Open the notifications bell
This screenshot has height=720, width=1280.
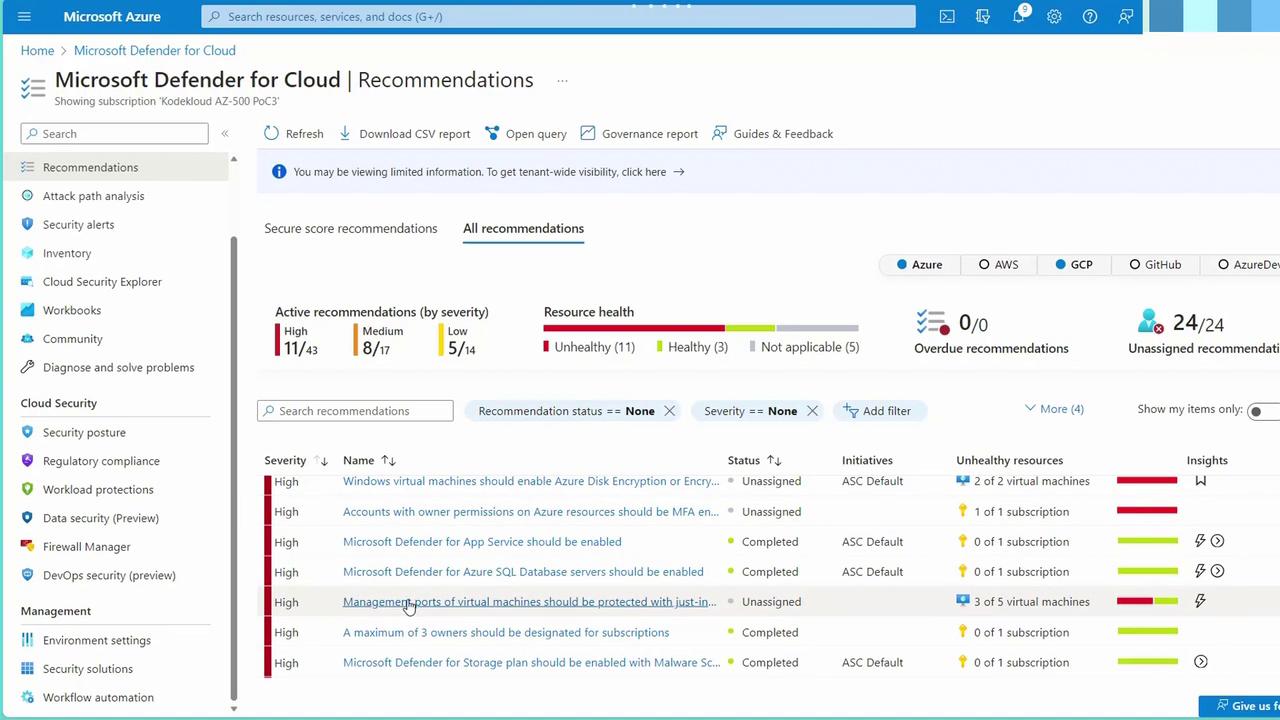[1018, 17]
